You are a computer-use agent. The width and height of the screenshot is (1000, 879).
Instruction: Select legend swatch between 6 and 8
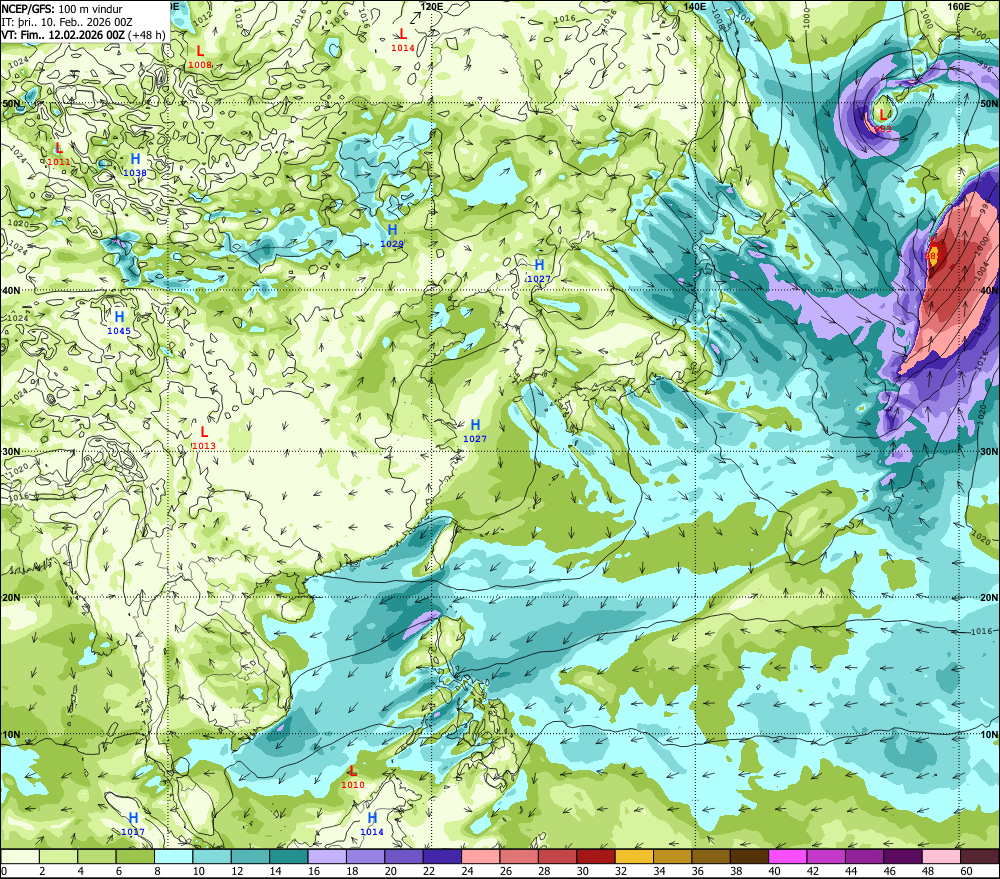point(135,856)
